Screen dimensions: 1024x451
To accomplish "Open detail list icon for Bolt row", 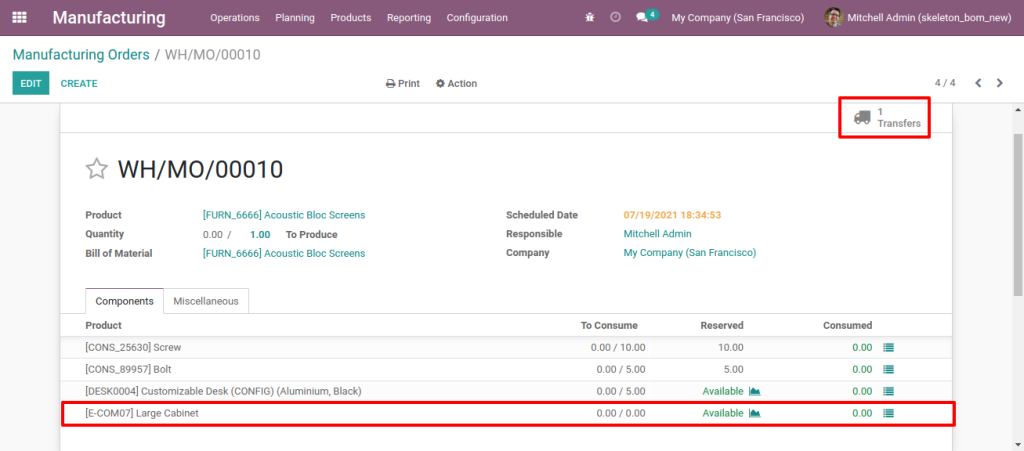I will click(888, 370).
